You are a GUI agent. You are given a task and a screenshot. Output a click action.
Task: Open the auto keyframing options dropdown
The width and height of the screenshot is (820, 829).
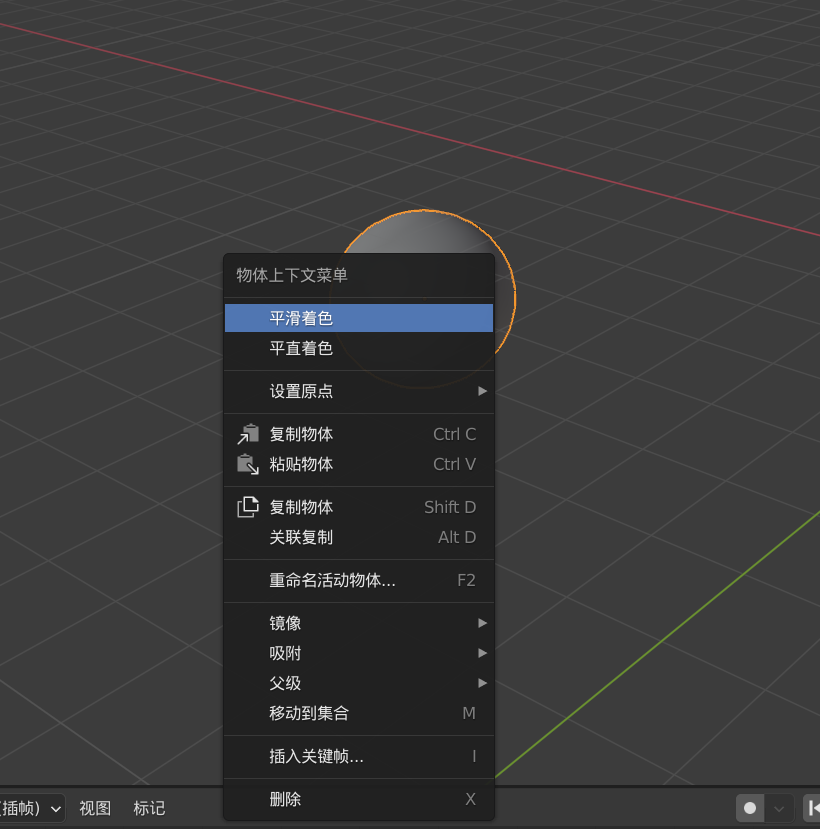(x=779, y=808)
